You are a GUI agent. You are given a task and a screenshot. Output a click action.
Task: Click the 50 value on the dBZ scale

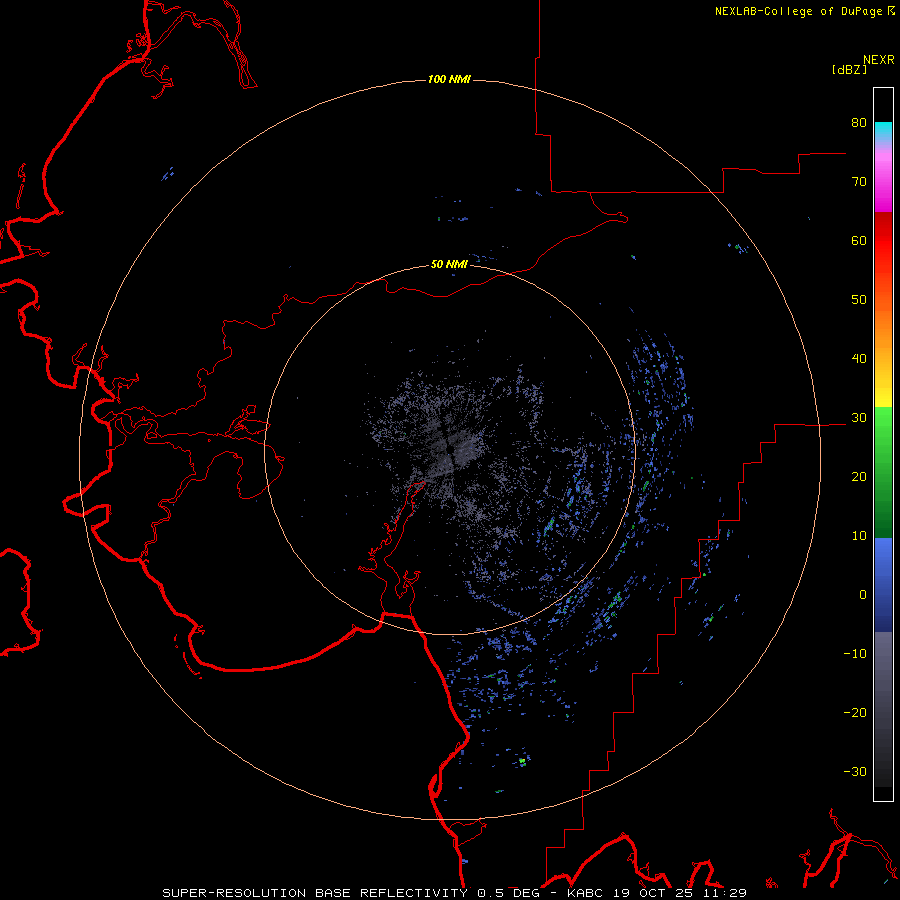(x=859, y=300)
